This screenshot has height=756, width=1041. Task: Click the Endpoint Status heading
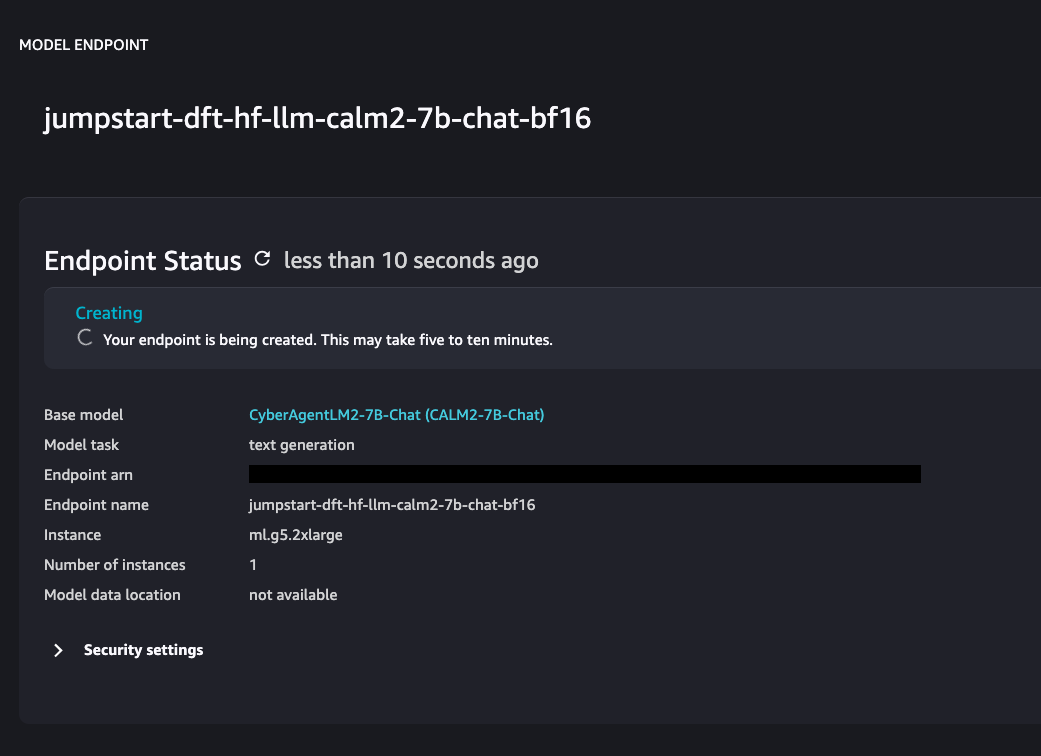pyautogui.click(x=143, y=261)
